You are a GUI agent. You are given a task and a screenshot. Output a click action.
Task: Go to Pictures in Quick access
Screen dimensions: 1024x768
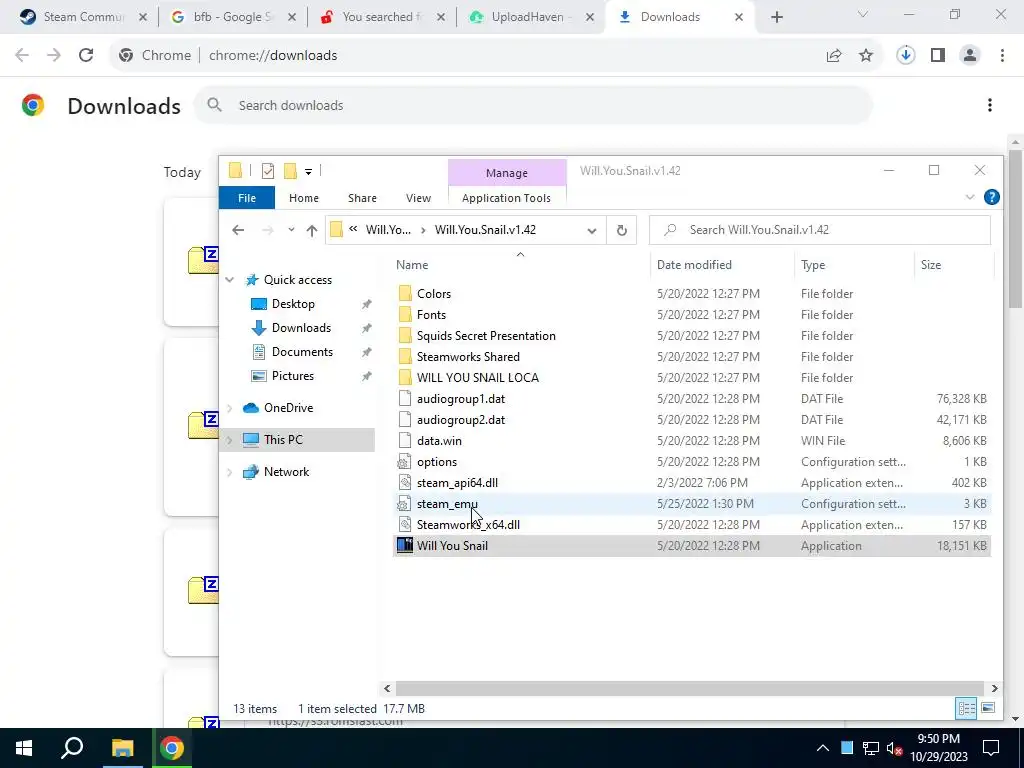pos(293,376)
